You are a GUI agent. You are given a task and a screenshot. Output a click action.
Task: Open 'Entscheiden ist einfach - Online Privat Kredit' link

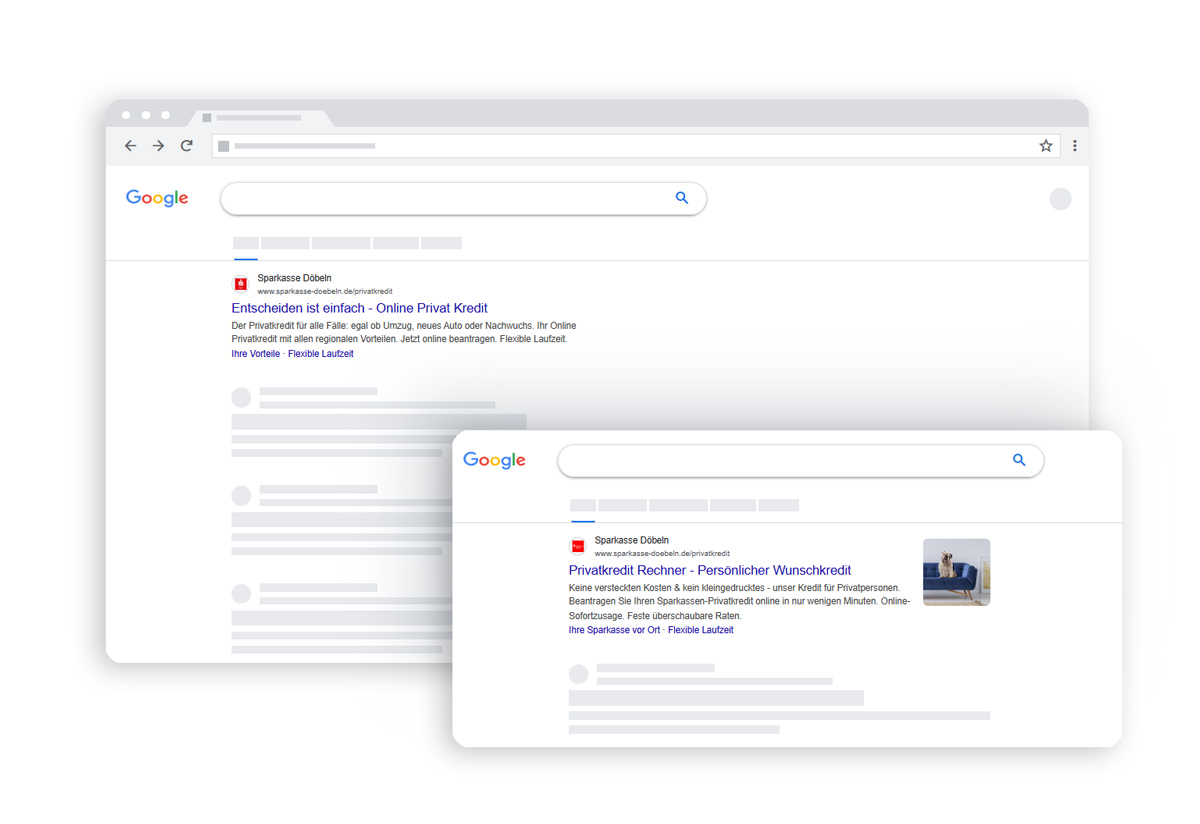(x=359, y=308)
